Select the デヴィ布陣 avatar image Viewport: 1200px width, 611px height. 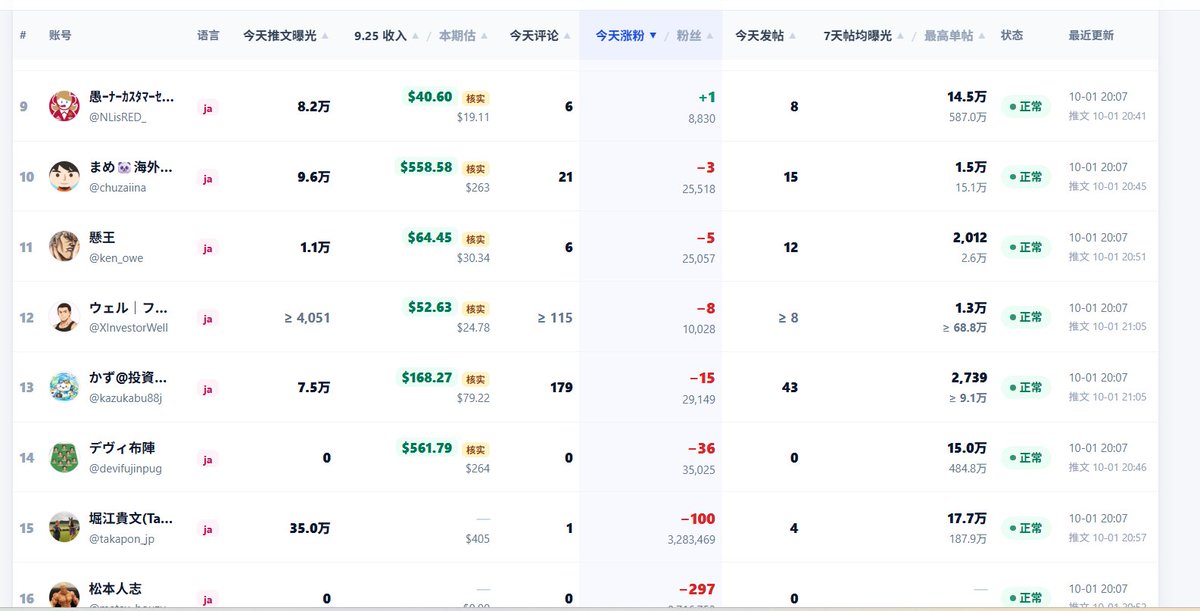click(64, 457)
